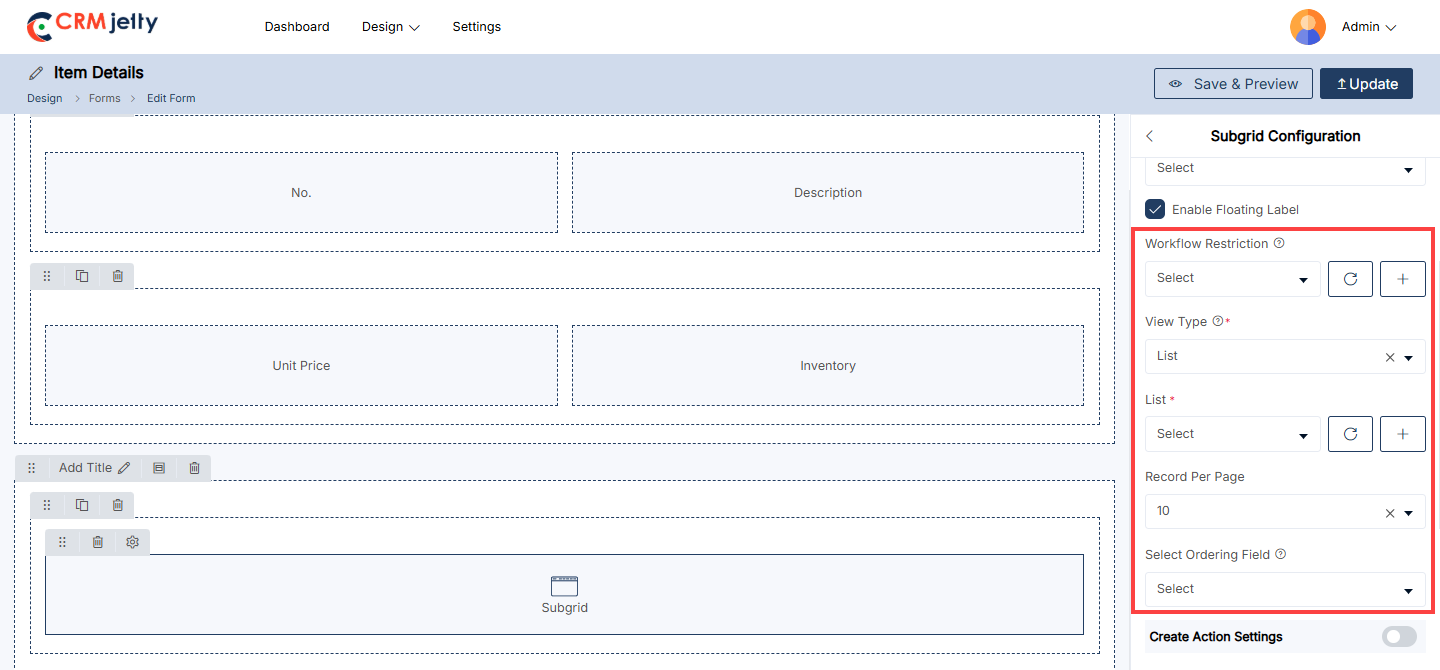Delete the Subgrid field using its trash icon

pos(97,542)
